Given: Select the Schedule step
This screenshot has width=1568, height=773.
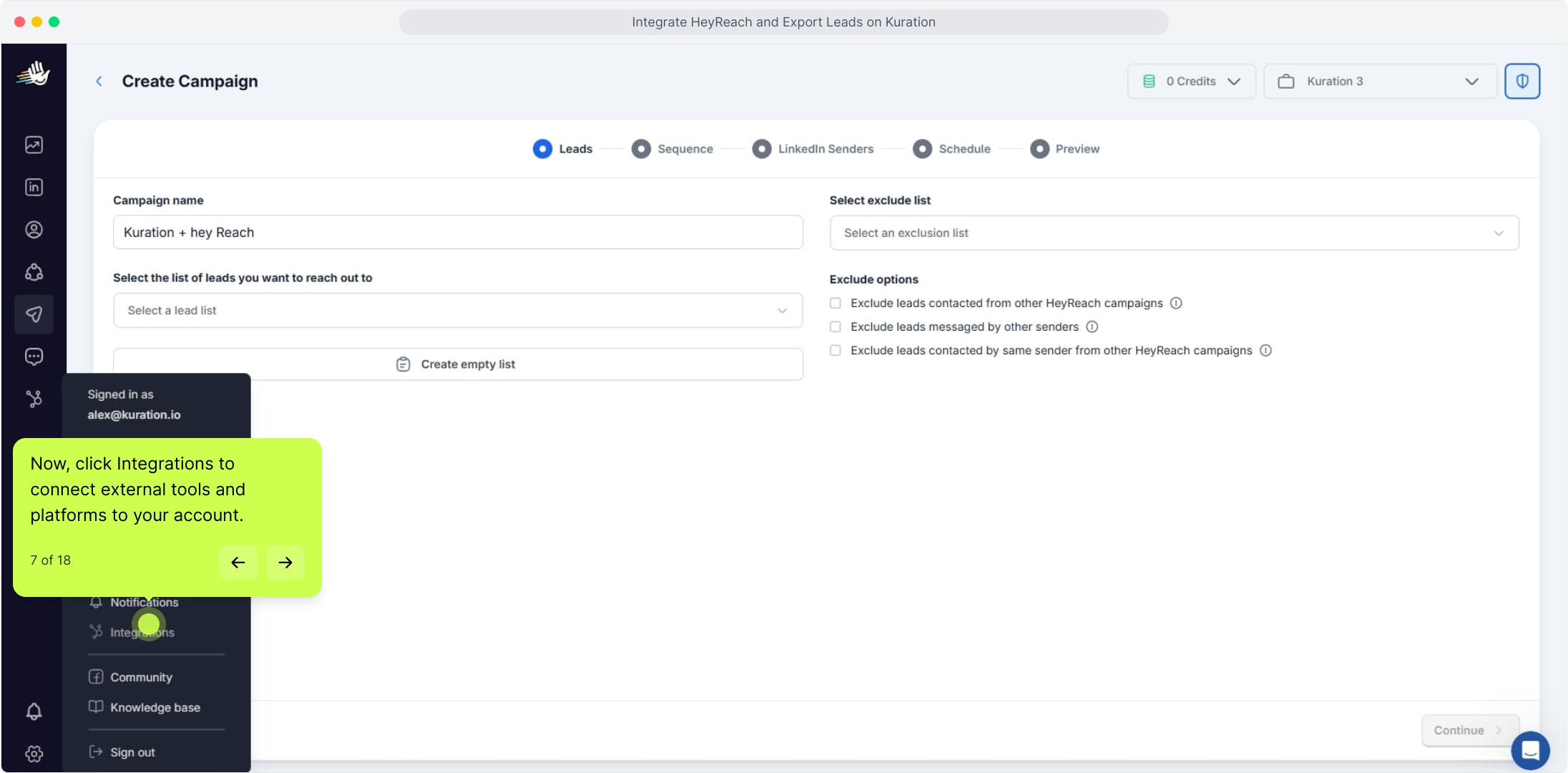Looking at the screenshot, I should [x=952, y=149].
